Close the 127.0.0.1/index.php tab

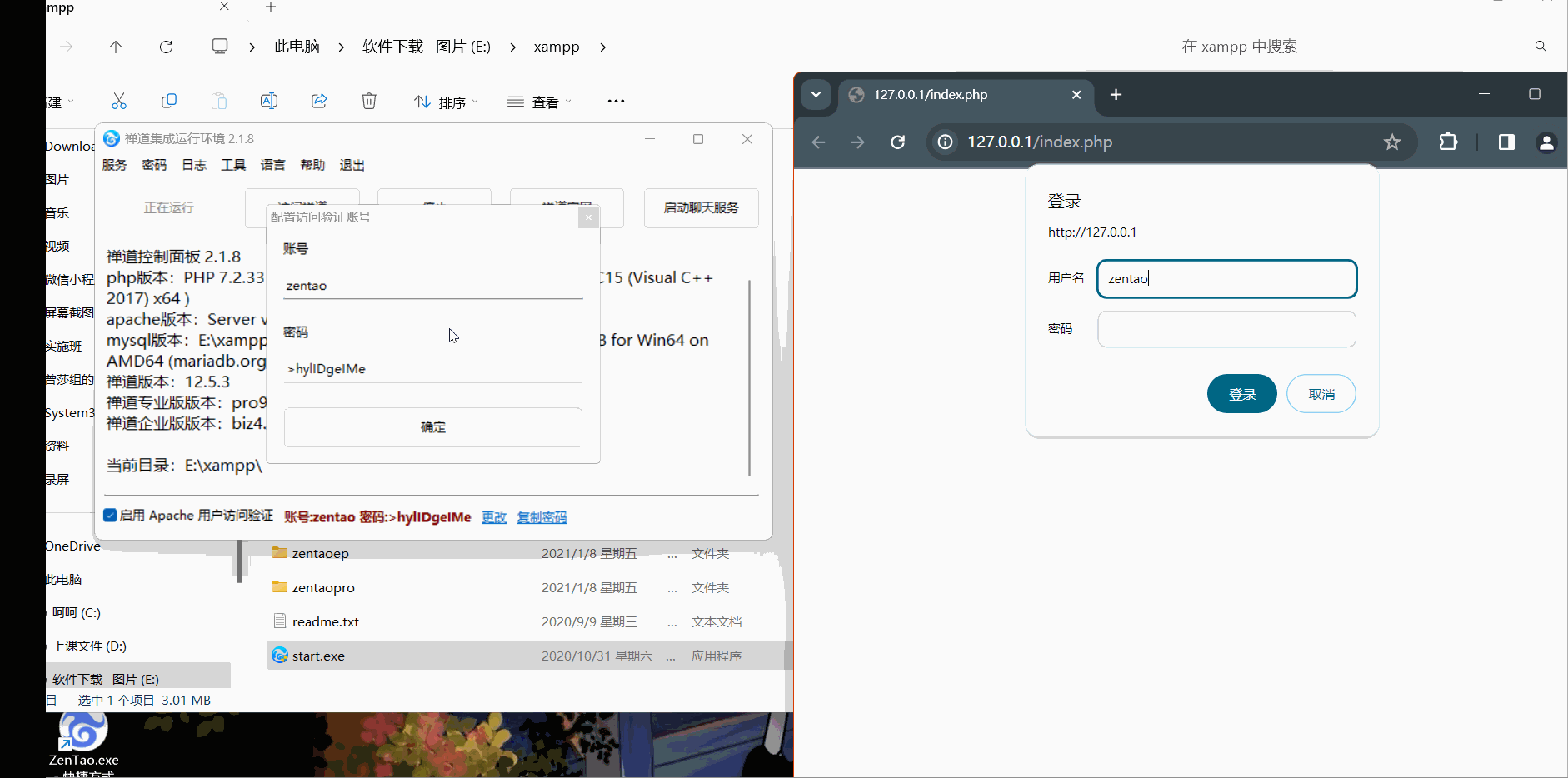1076,95
